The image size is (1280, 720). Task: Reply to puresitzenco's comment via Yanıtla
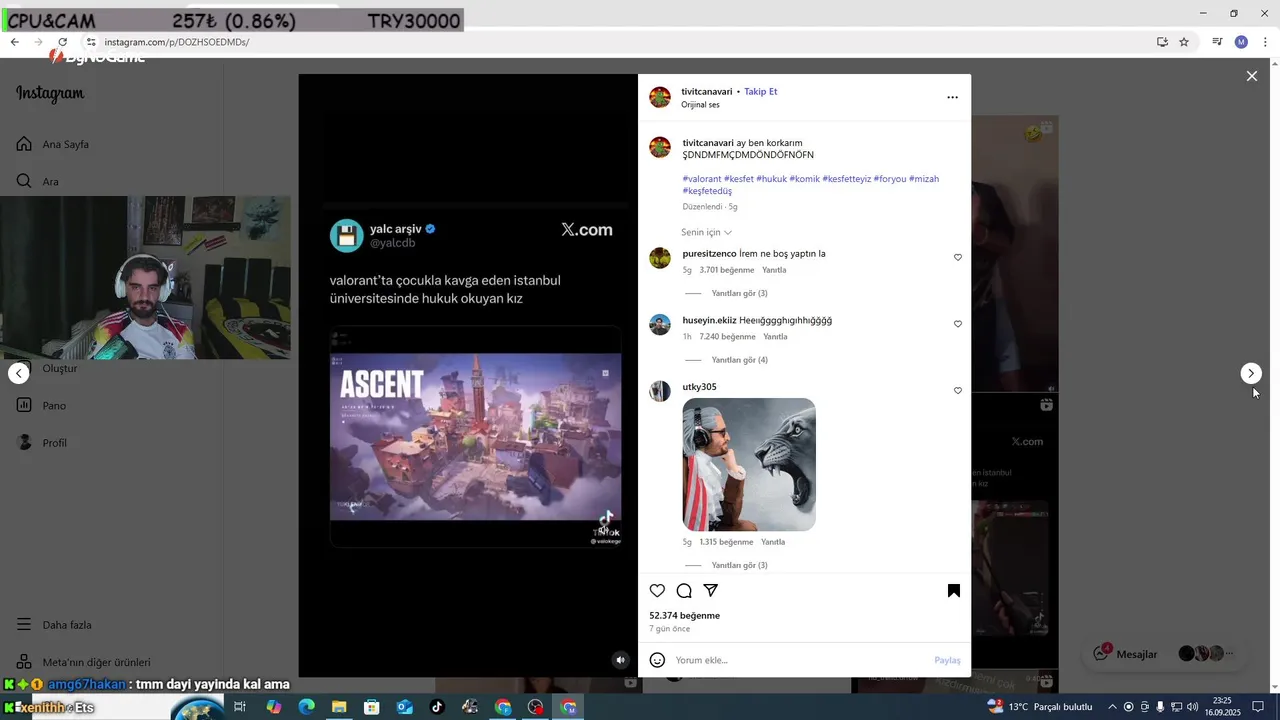click(x=774, y=270)
